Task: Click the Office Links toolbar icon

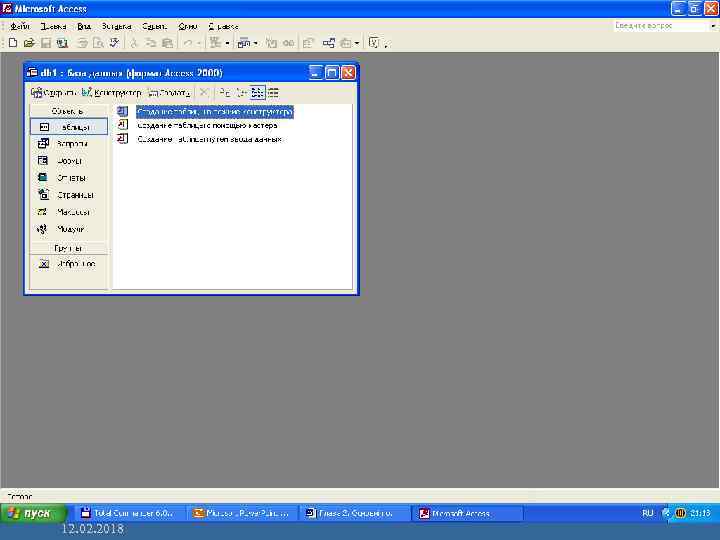Action: click(x=215, y=43)
